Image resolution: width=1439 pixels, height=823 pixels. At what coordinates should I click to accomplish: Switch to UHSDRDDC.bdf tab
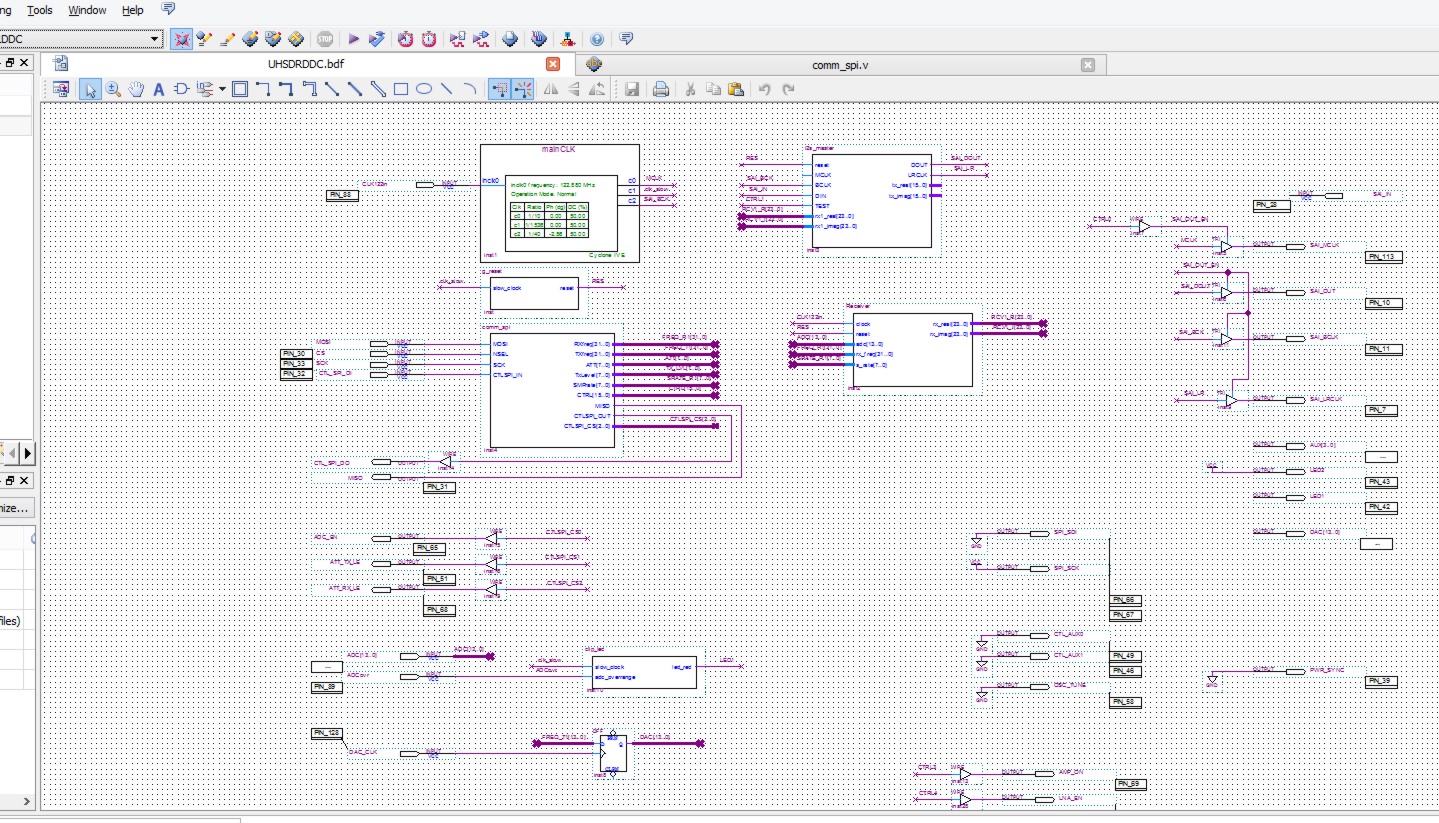(306, 64)
